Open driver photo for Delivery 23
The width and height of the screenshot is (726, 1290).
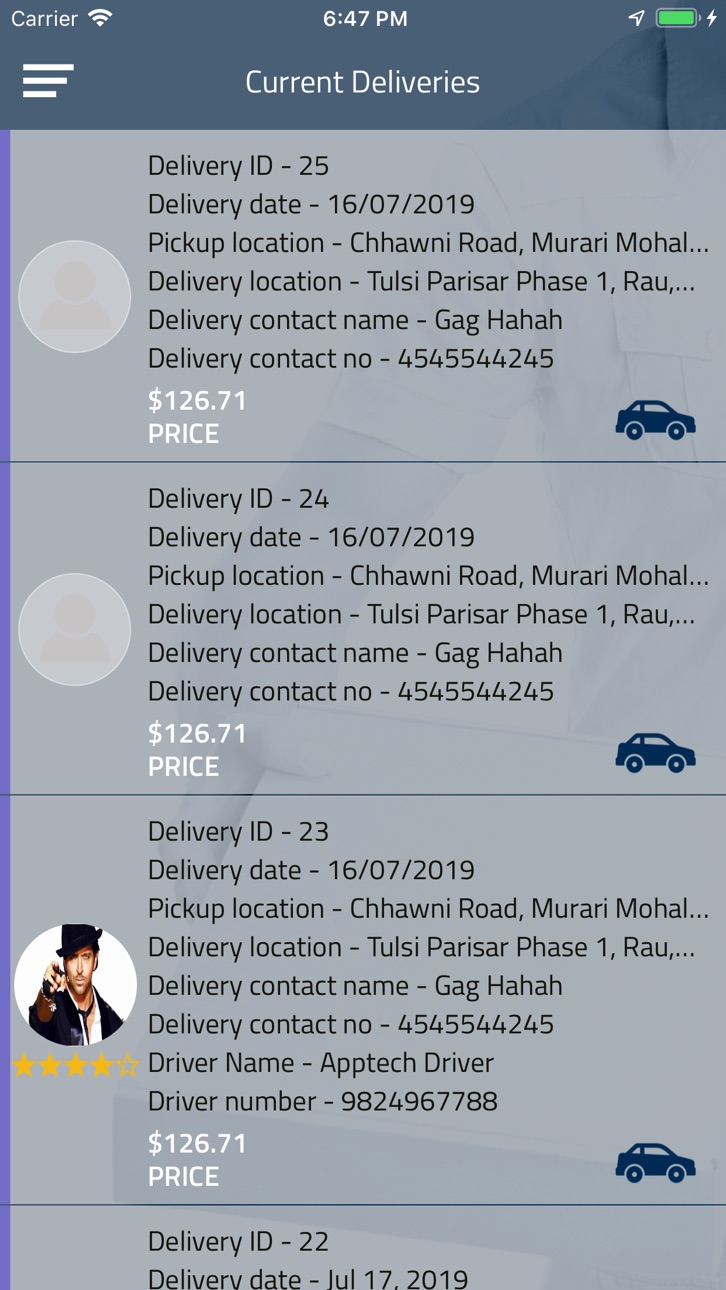coord(75,984)
